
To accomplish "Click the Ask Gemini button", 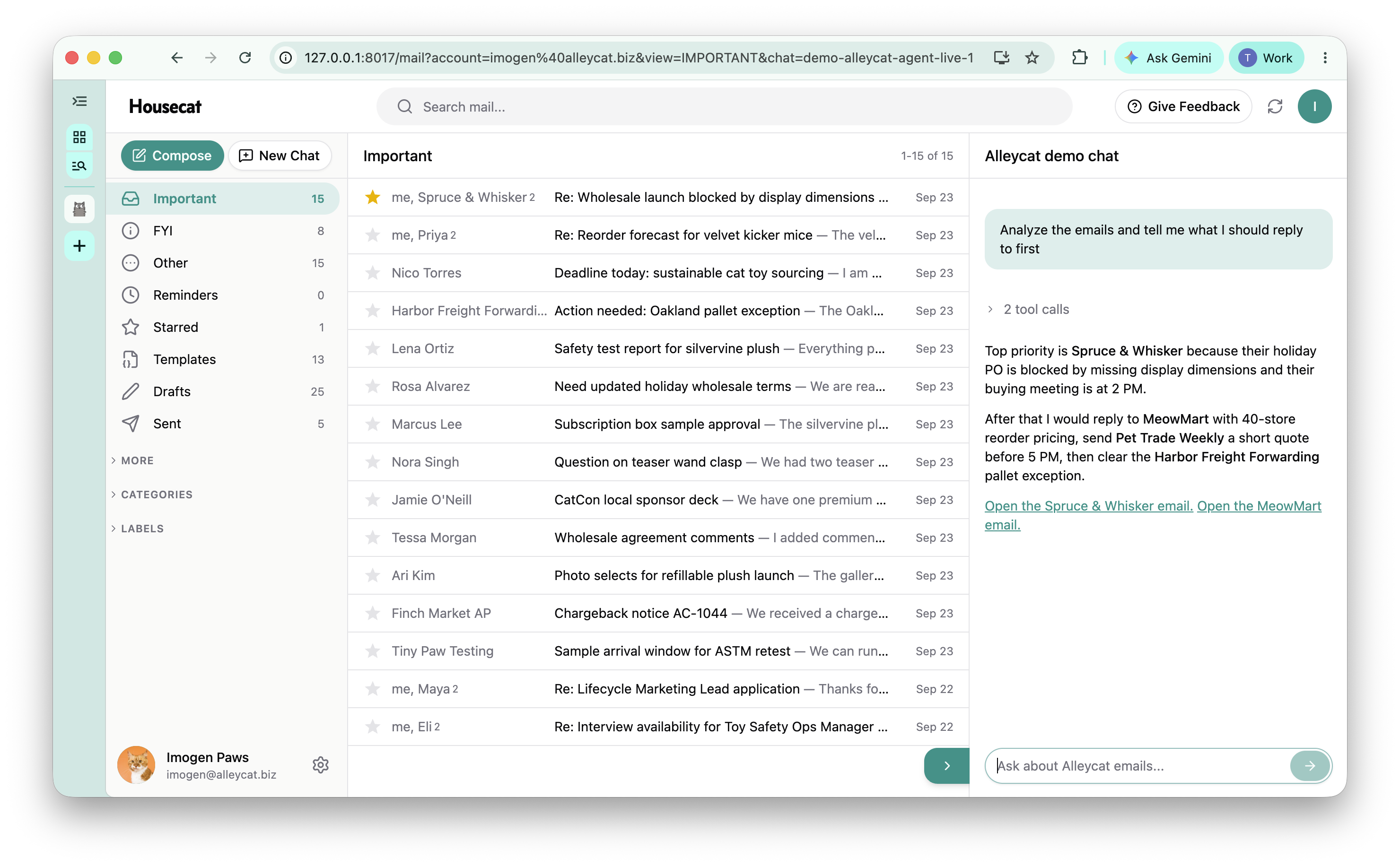I will pyautogui.click(x=1168, y=58).
